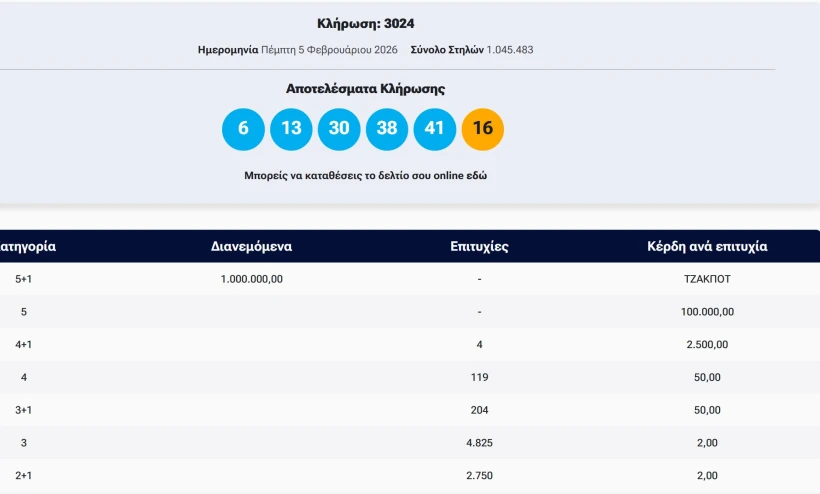Select the 4.825 winners count
This screenshot has width=820, height=494.
tap(480, 443)
